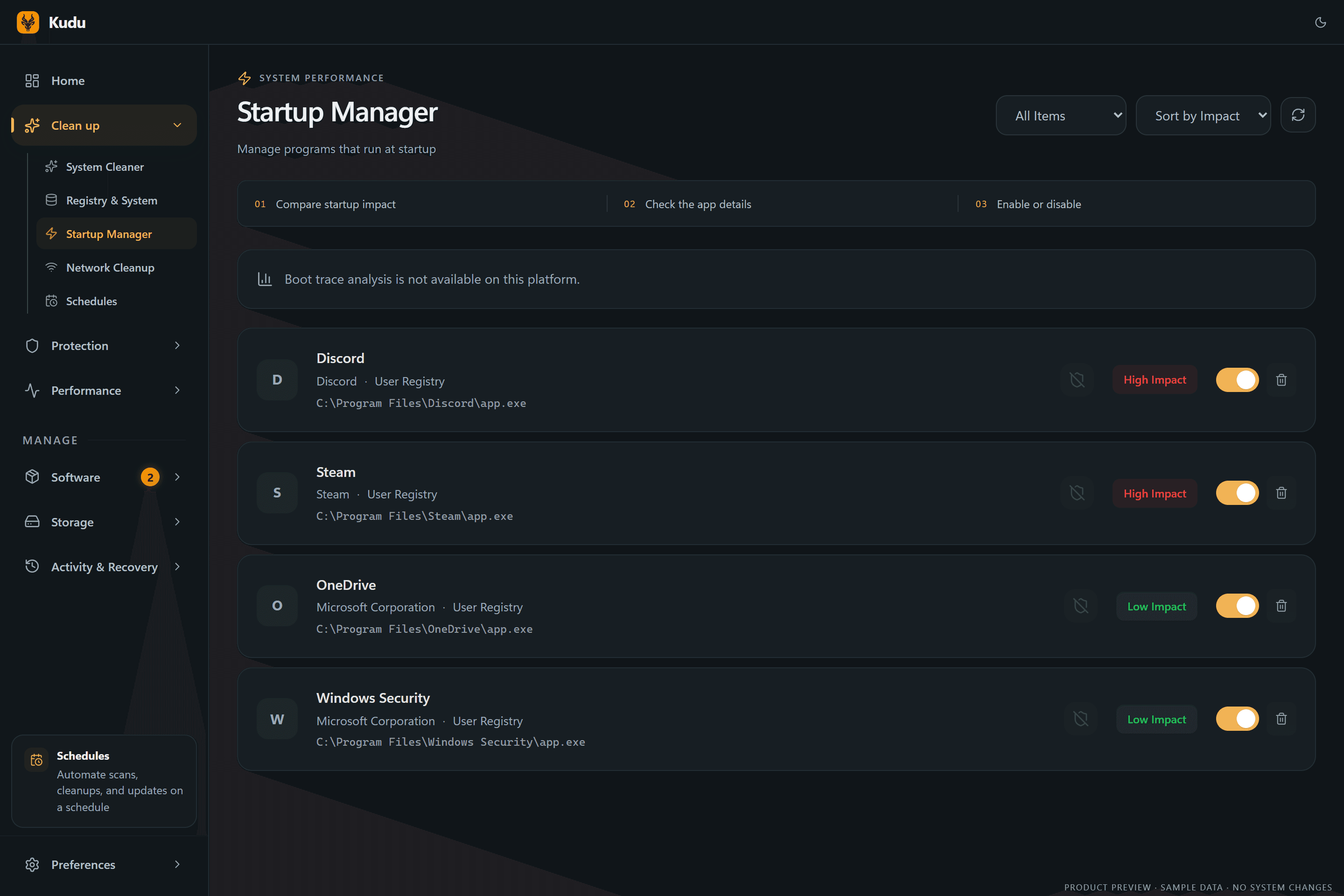Click the Kudu logo icon
The image size is (1344, 896).
(x=28, y=22)
